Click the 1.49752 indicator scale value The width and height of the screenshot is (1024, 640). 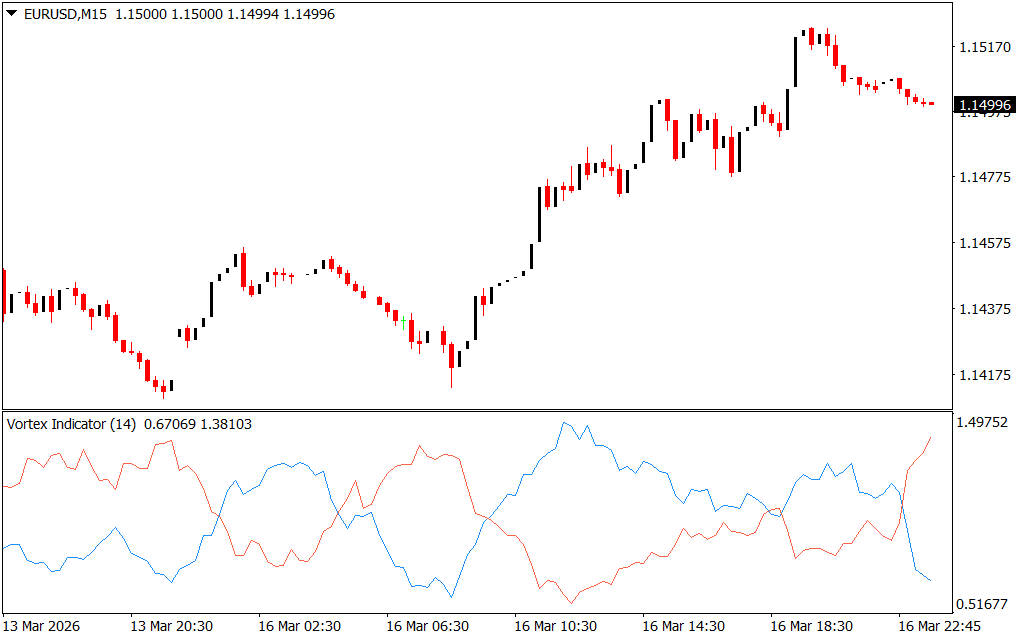pos(984,422)
